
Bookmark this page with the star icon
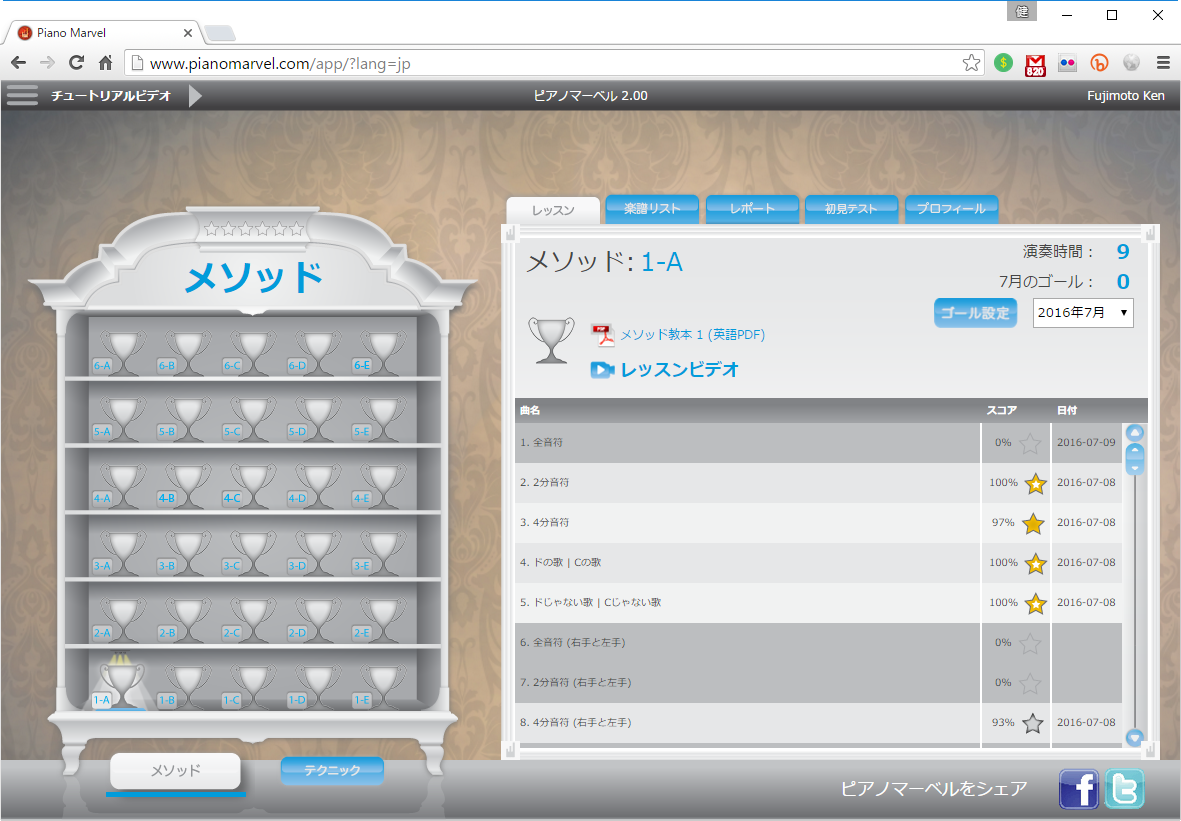(971, 63)
